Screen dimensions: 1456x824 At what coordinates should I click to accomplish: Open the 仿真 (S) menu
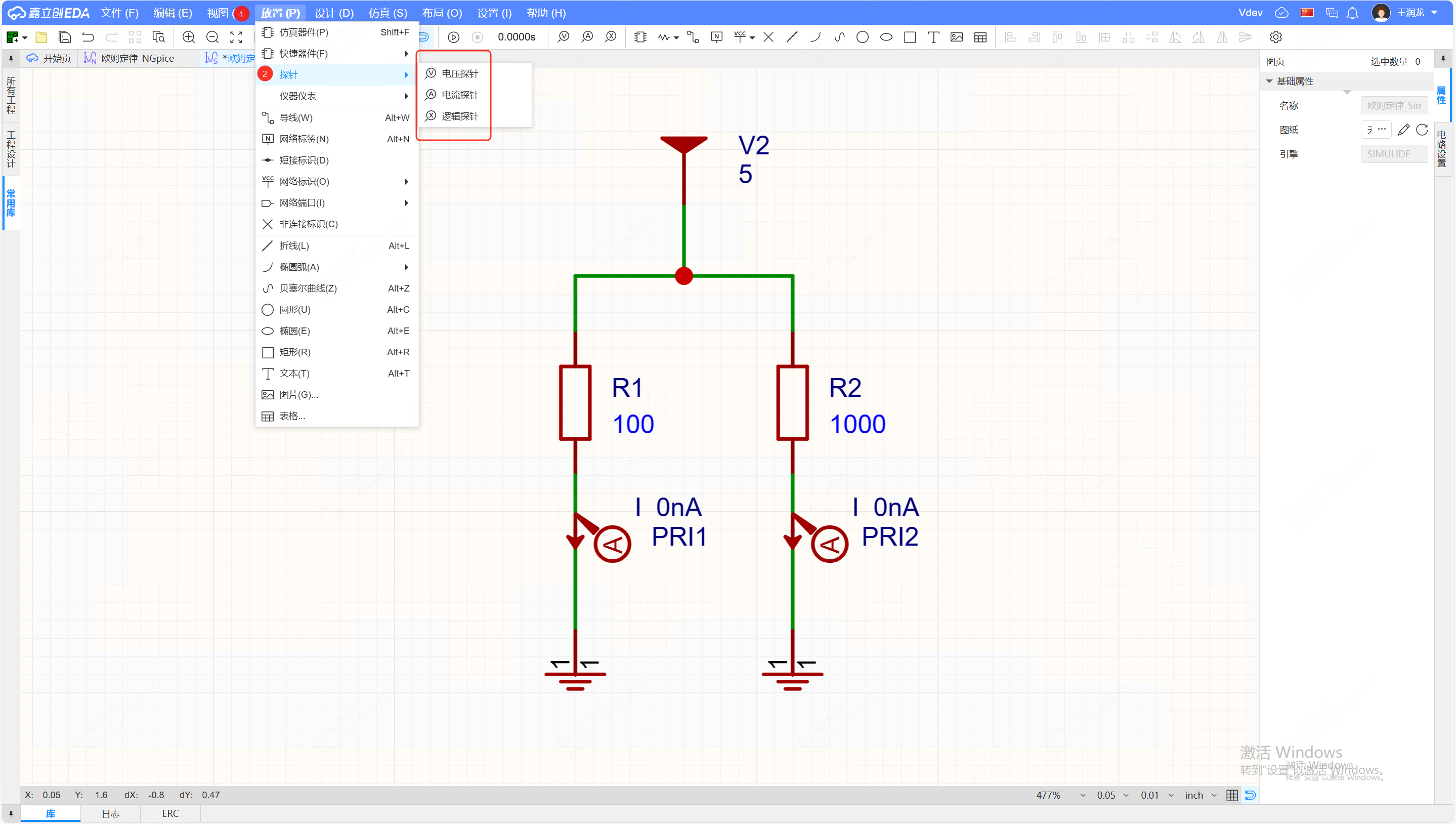point(388,13)
